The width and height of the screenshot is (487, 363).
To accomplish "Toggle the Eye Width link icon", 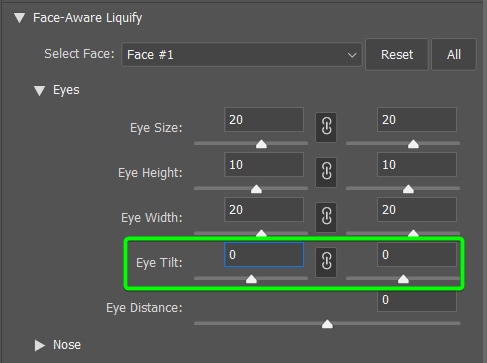I will 326,217.
